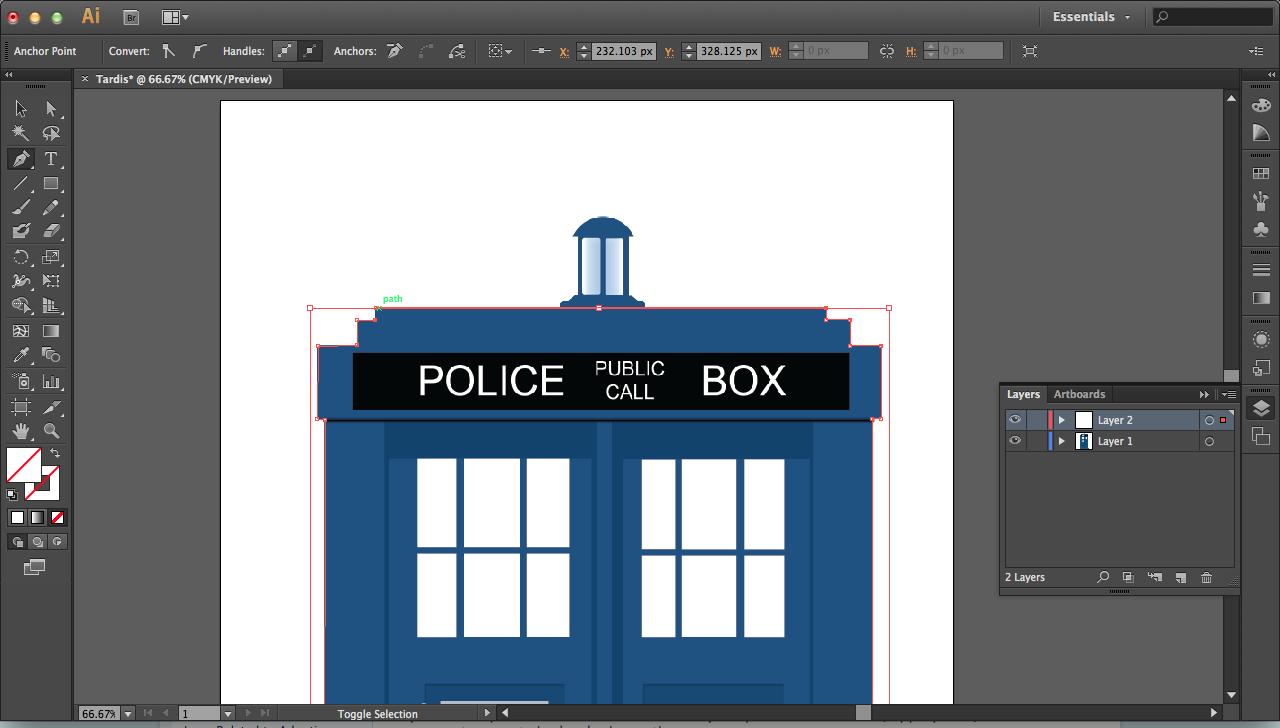Select the Pencil tool
This screenshot has width=1280, height=728.
tap(51, 207)
